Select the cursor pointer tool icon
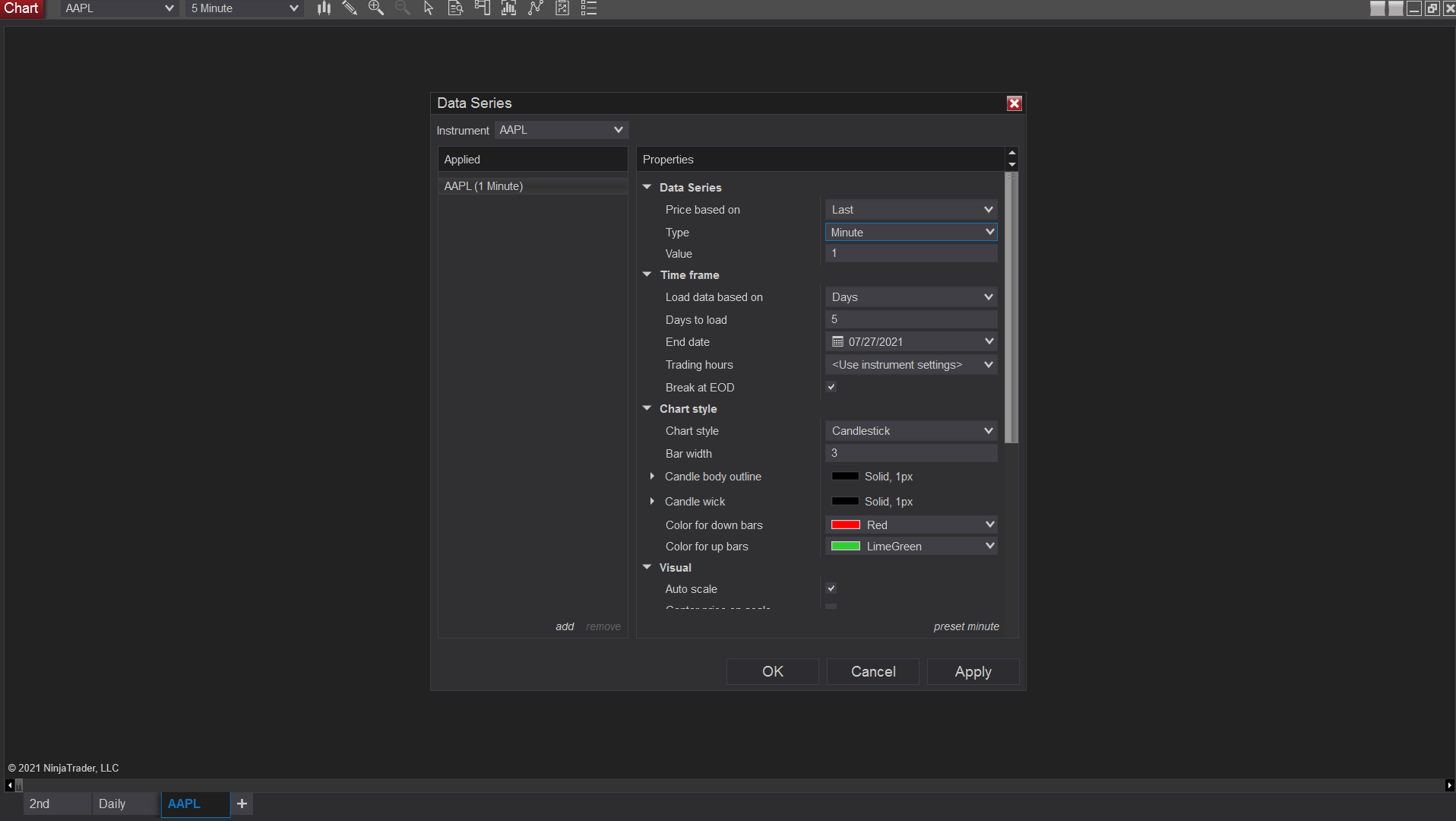The width and height of the screenshot is (1456, 821). [x=429, y=8]
